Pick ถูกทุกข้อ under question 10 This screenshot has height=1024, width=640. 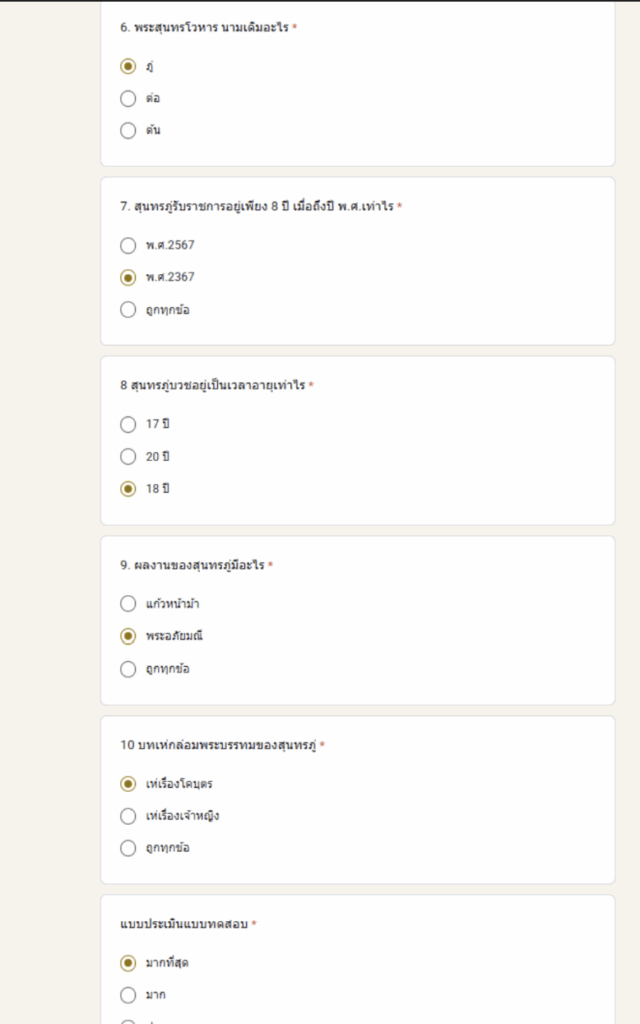[x=128, y=848]
